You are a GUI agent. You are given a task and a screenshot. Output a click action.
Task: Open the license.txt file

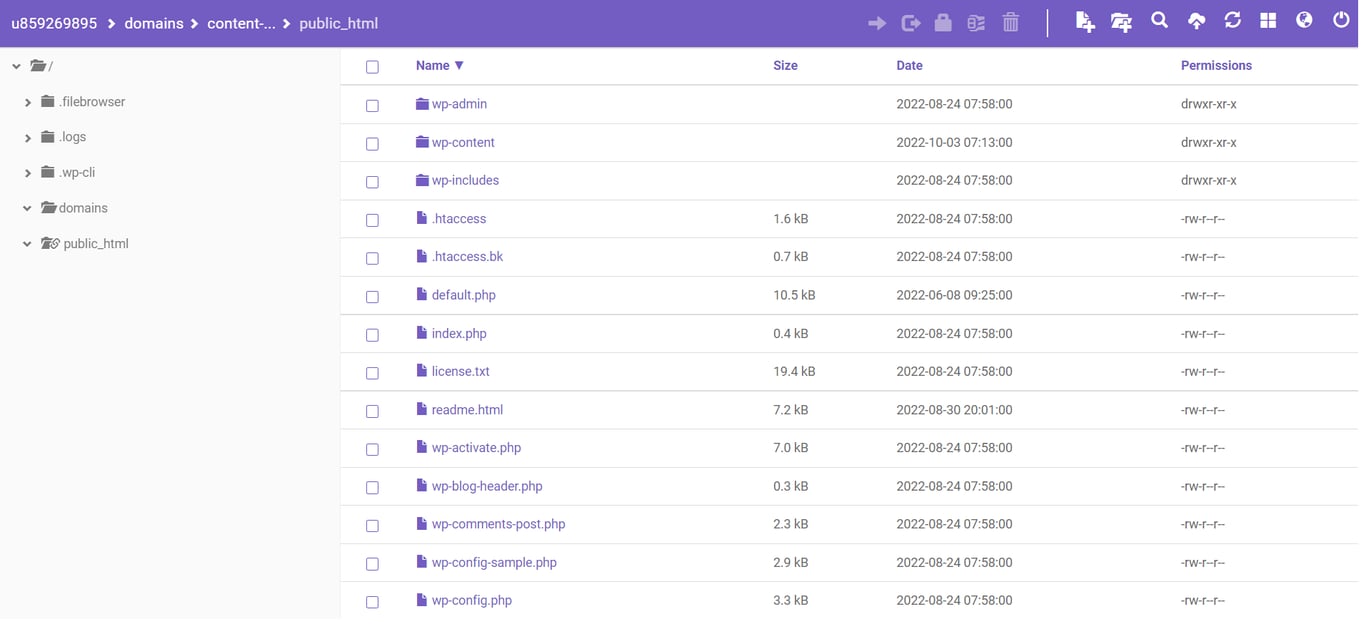[460, 371]
